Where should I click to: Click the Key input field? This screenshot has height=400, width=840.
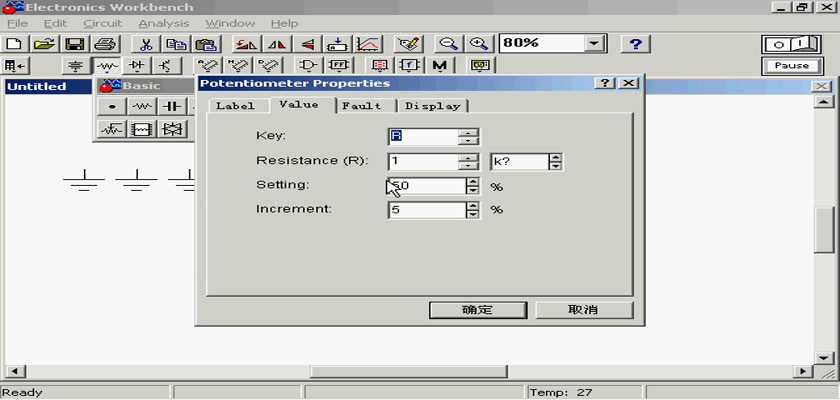[423, 137]
